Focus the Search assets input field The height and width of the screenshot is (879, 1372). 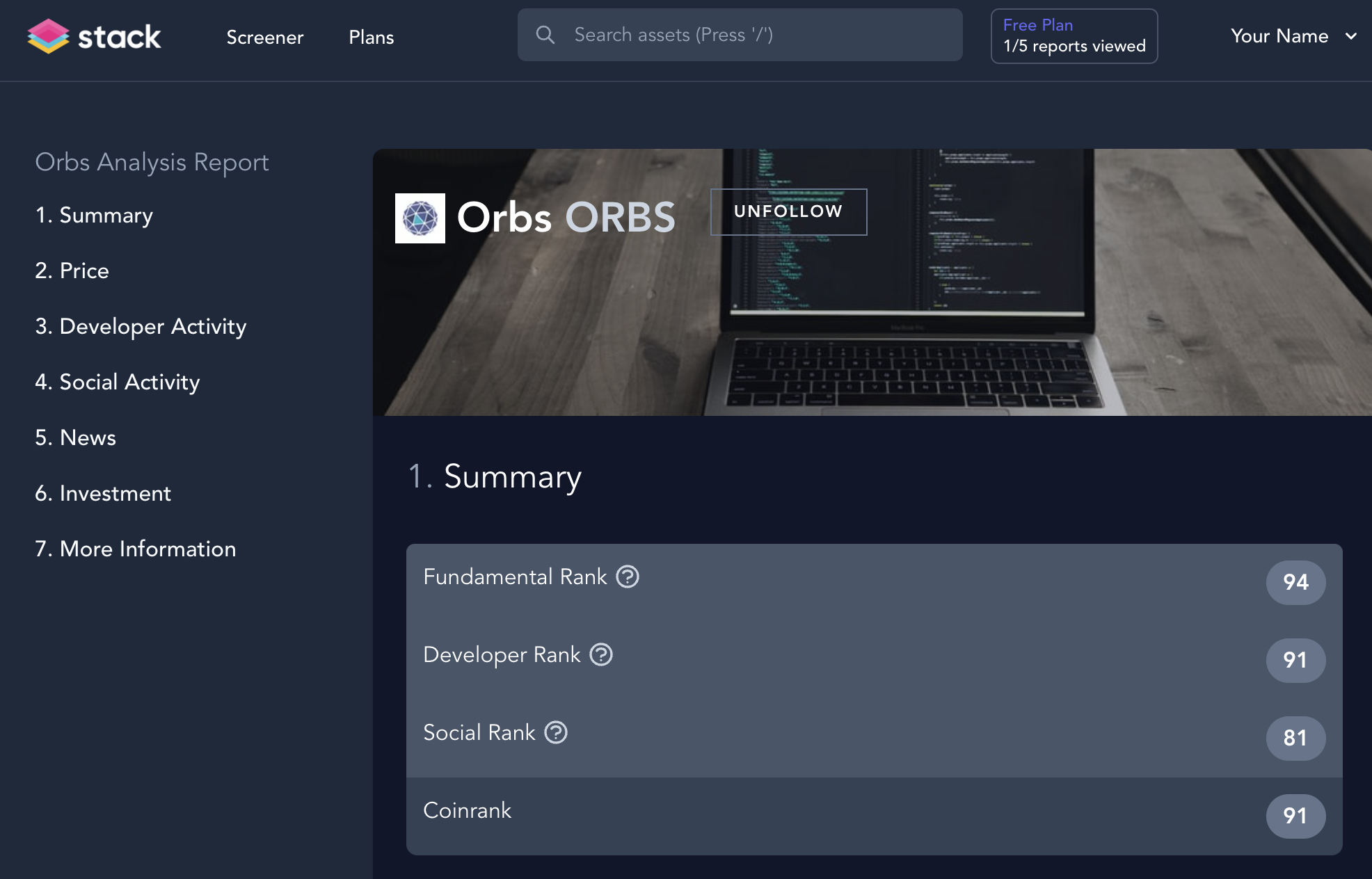740,35
